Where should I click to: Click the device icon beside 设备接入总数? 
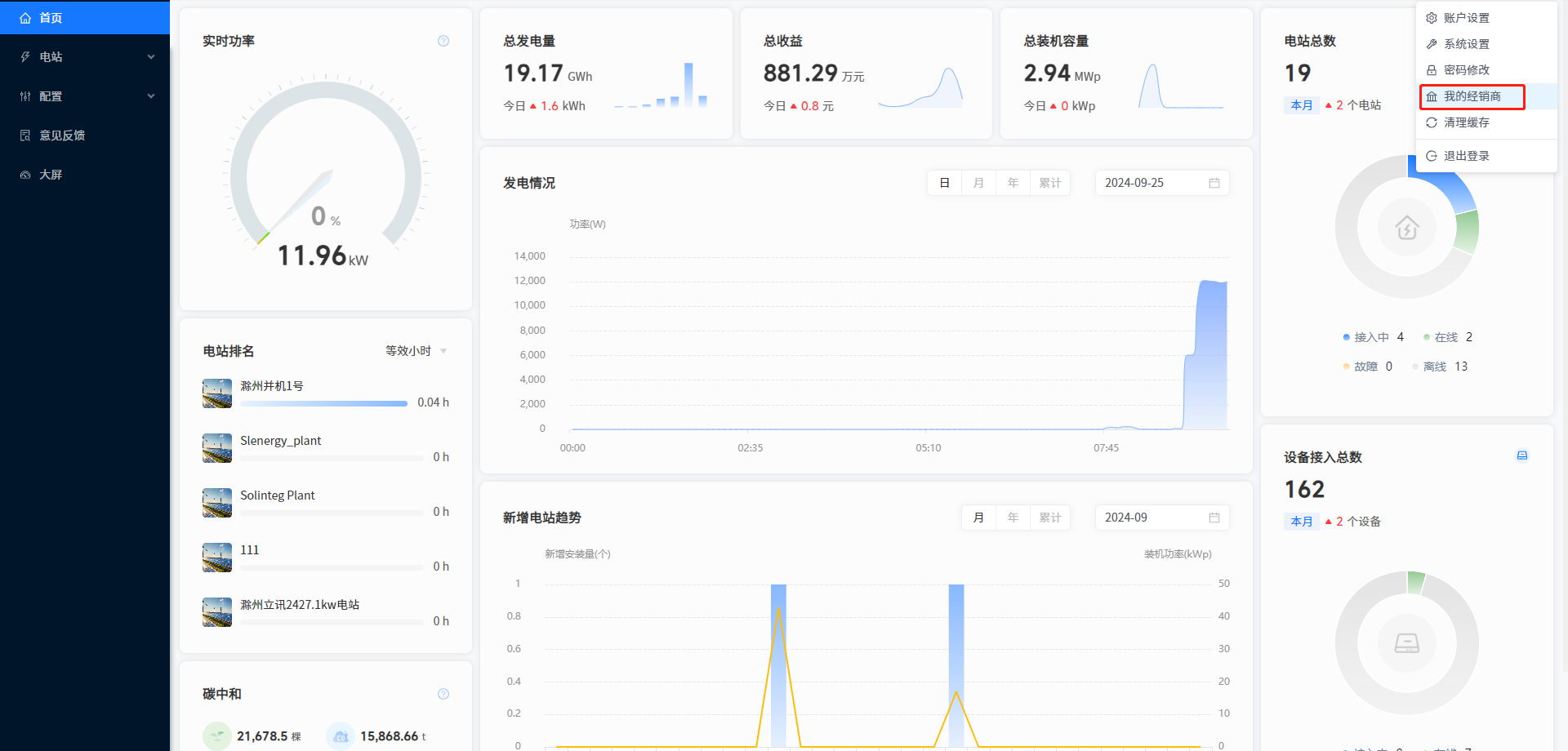tap(1522, 455)
